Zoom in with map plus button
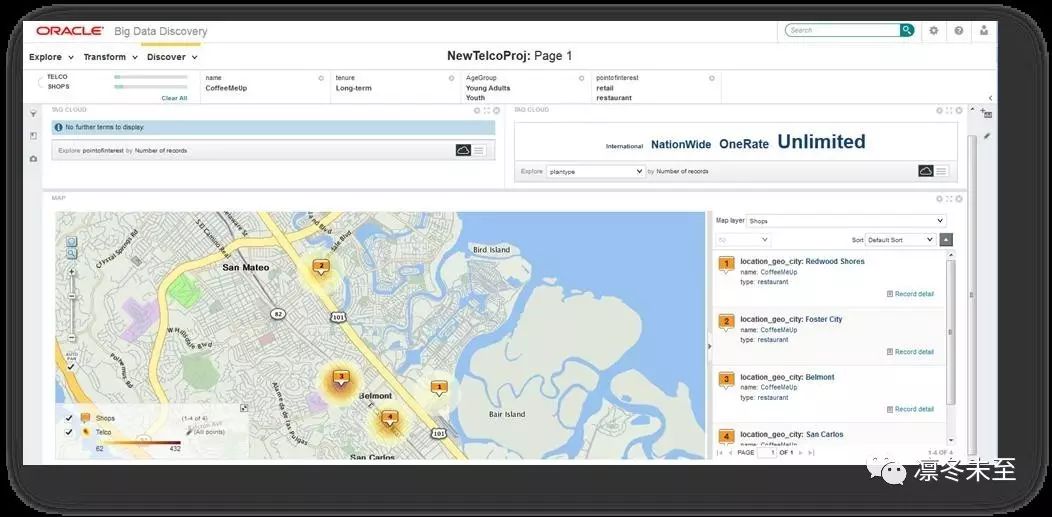Viewport: 1052px width, 517px height. [72, 272]
